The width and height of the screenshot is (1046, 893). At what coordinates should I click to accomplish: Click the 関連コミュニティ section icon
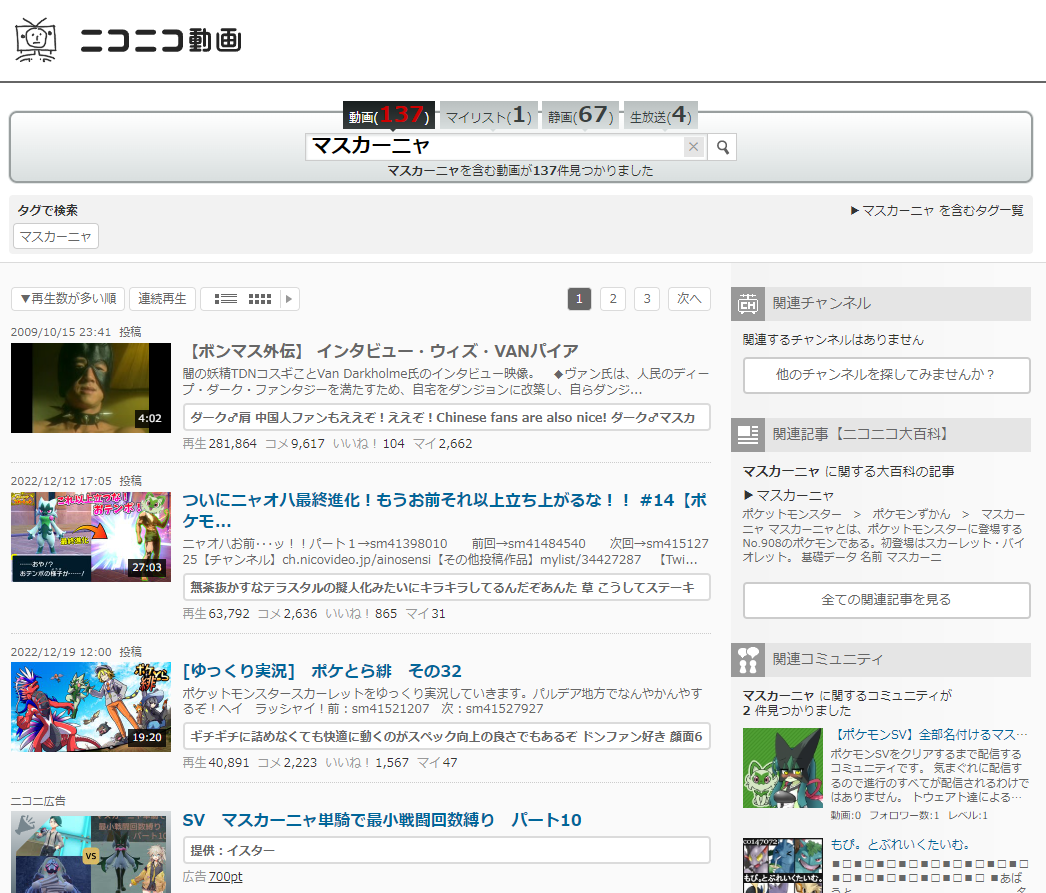point(748,660)
